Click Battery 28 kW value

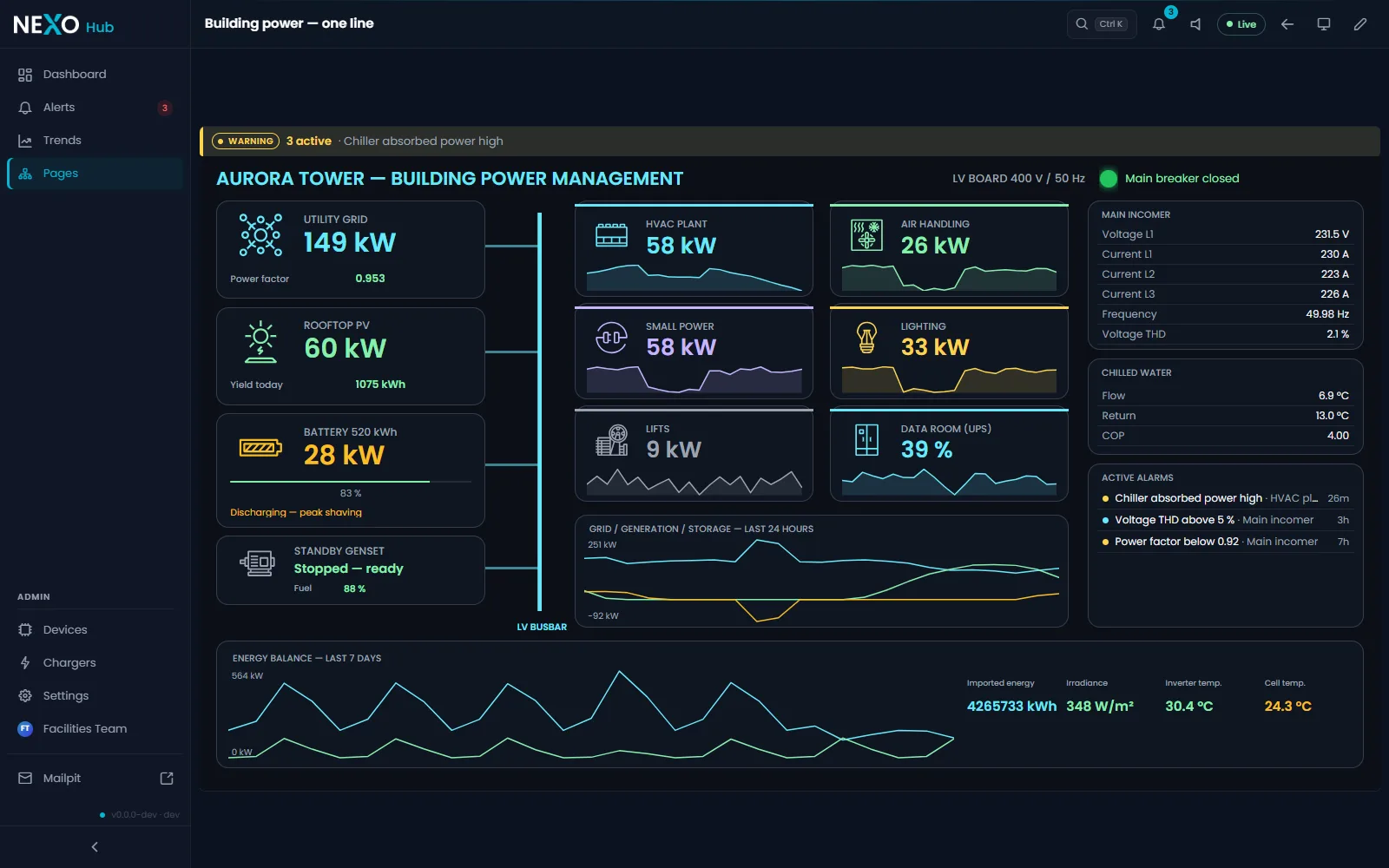click(344, 455)
